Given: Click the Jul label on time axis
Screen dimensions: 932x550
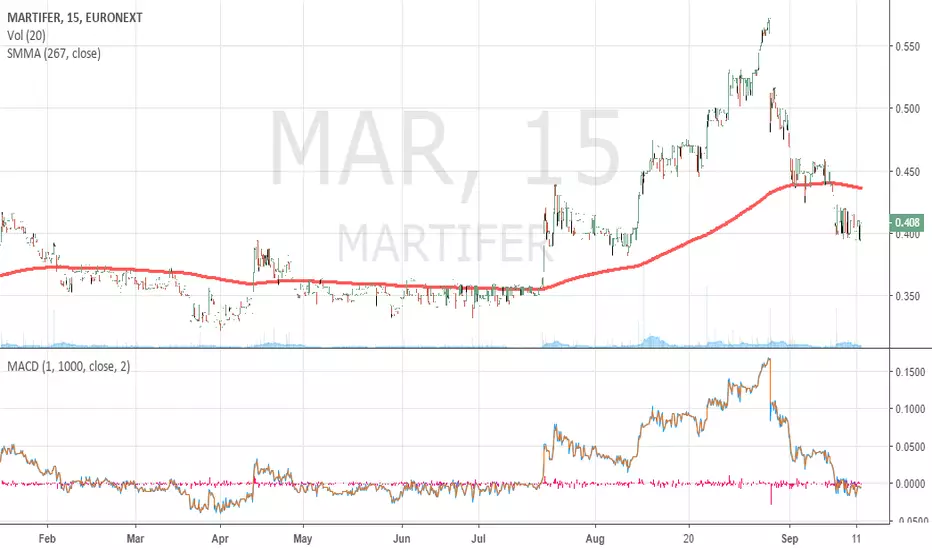Looking at the screenshot, I should coord(478,539).
